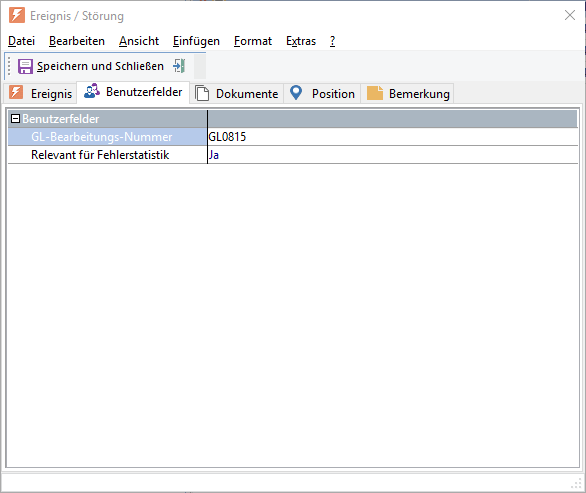
Task: Click Speichern und Schließen button label
Action: tap(100, 66)
